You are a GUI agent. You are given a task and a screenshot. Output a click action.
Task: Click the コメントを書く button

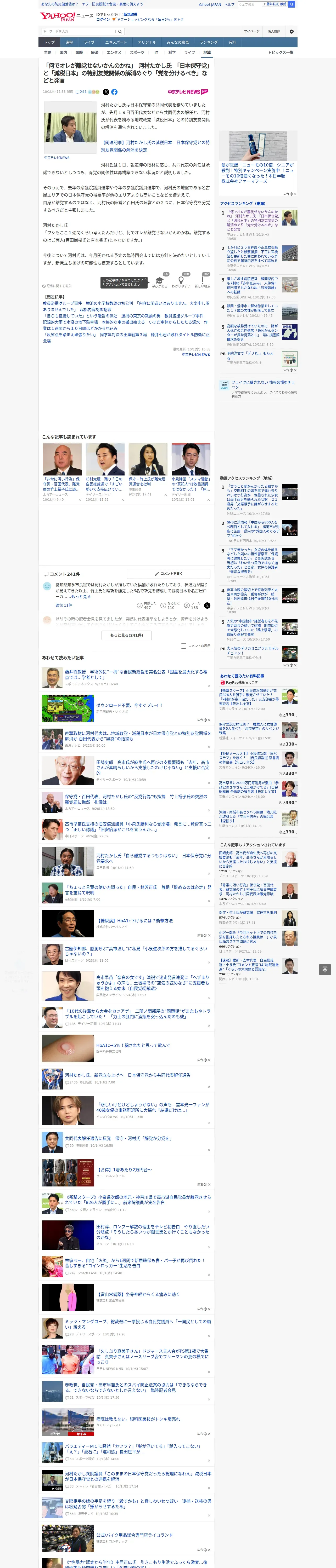click(x=168, y=573)
